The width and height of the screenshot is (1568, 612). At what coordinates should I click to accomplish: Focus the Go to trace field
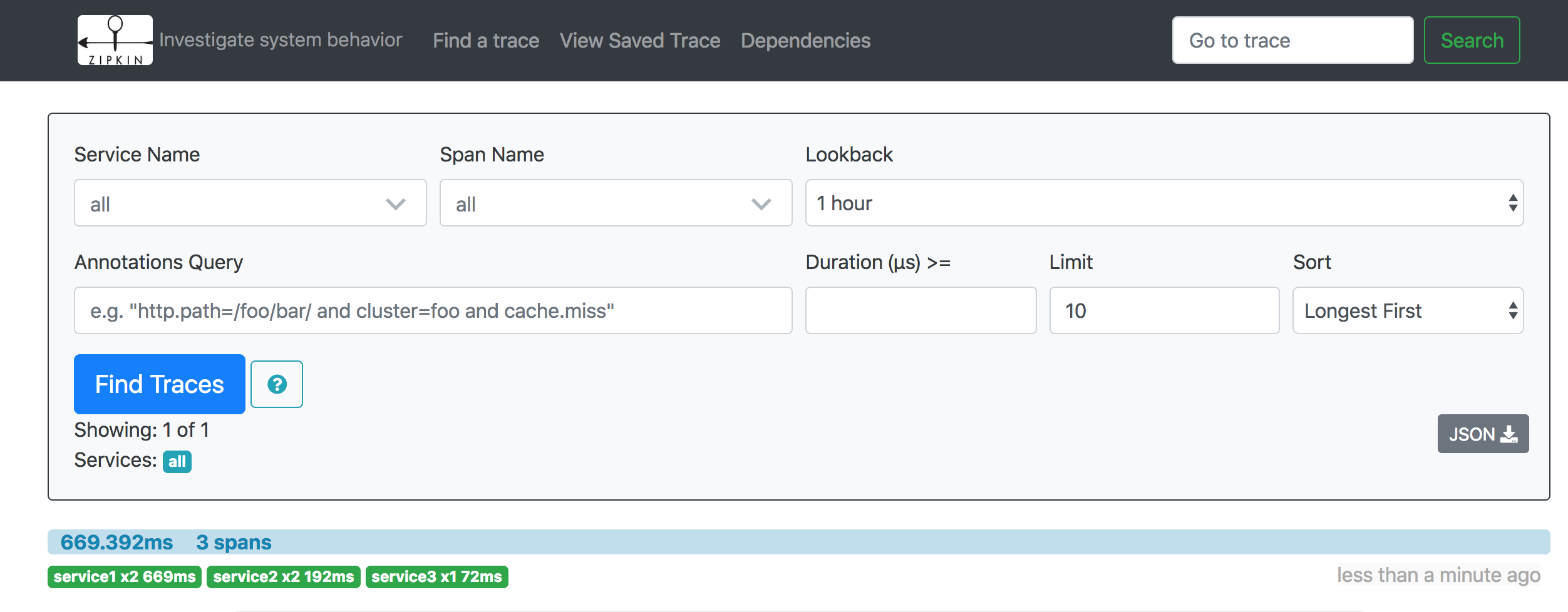(1292, 41)
